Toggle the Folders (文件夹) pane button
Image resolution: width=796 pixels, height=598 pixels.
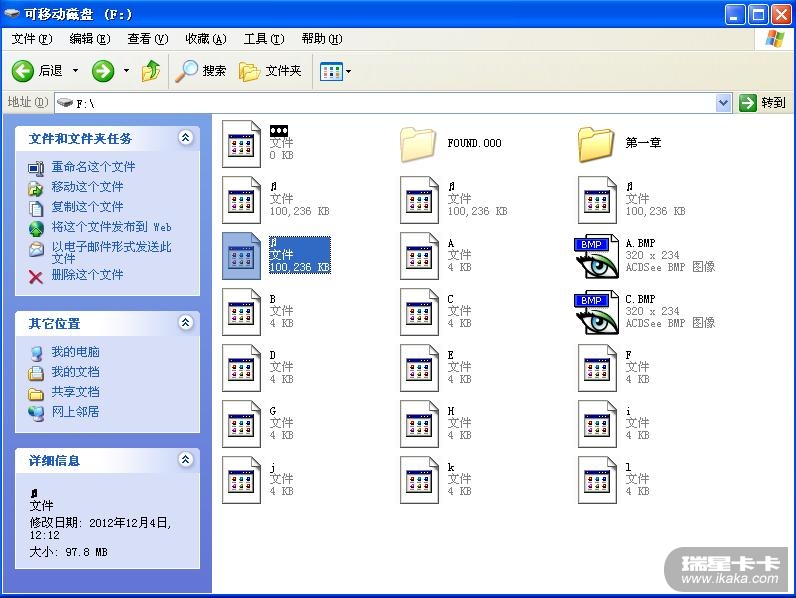coord(270,71)
